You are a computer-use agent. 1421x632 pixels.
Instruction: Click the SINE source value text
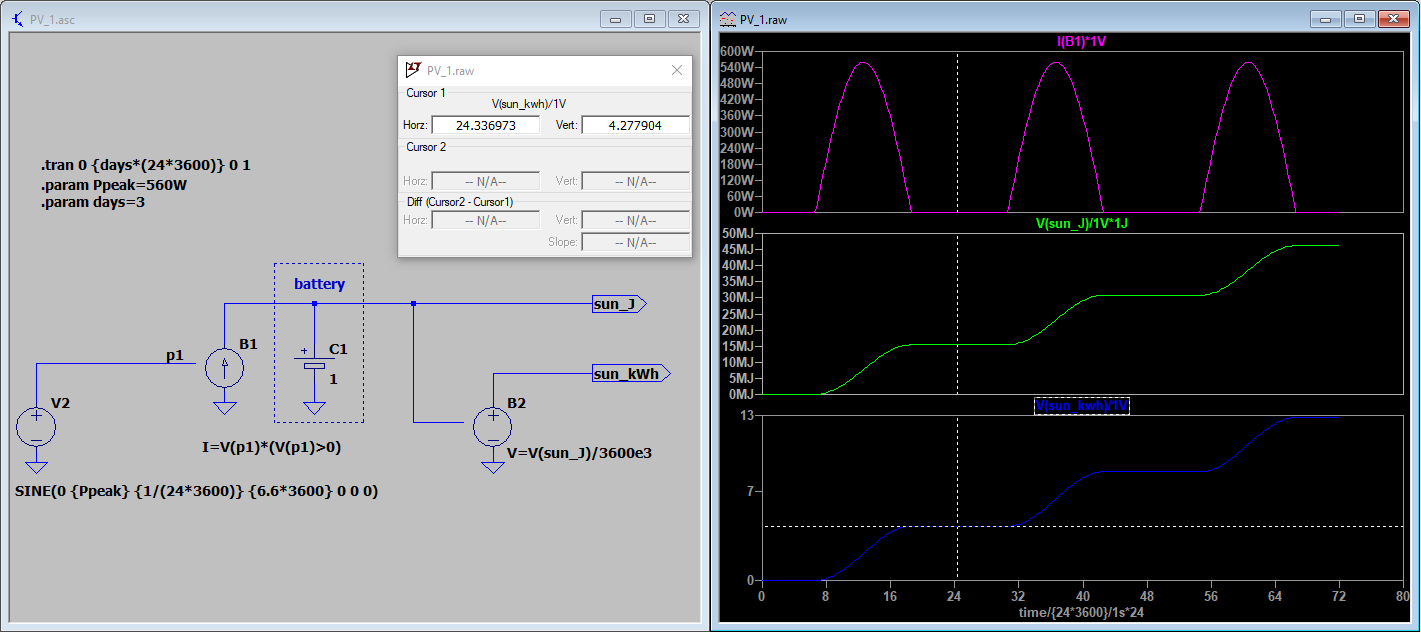coord(197,492)
